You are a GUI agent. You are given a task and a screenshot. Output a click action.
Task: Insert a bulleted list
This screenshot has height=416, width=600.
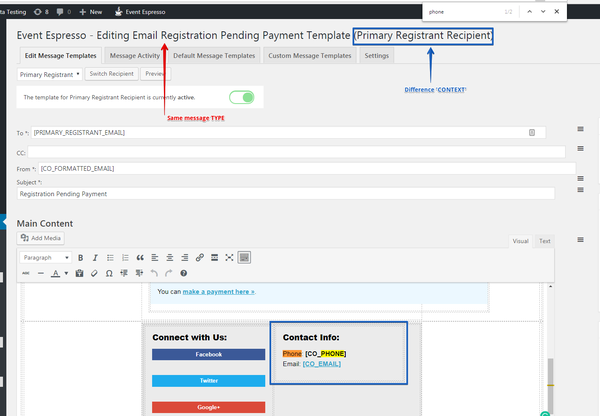110,258
